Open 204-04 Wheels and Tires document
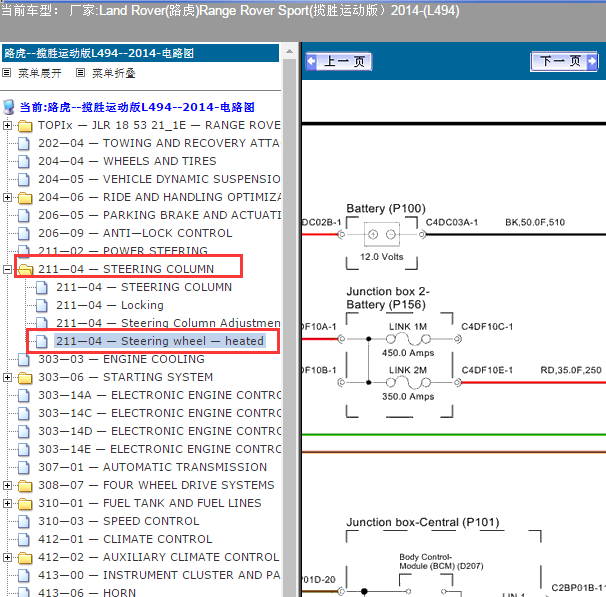The width and height of the screenshot is (606, 597). pos(127,161)
